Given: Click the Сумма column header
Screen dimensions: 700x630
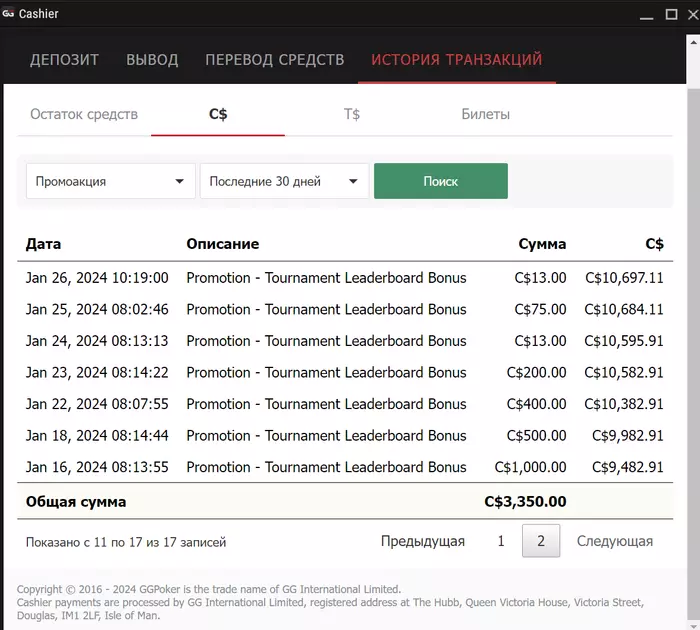Looking at the screenshot, I should 542,244.
